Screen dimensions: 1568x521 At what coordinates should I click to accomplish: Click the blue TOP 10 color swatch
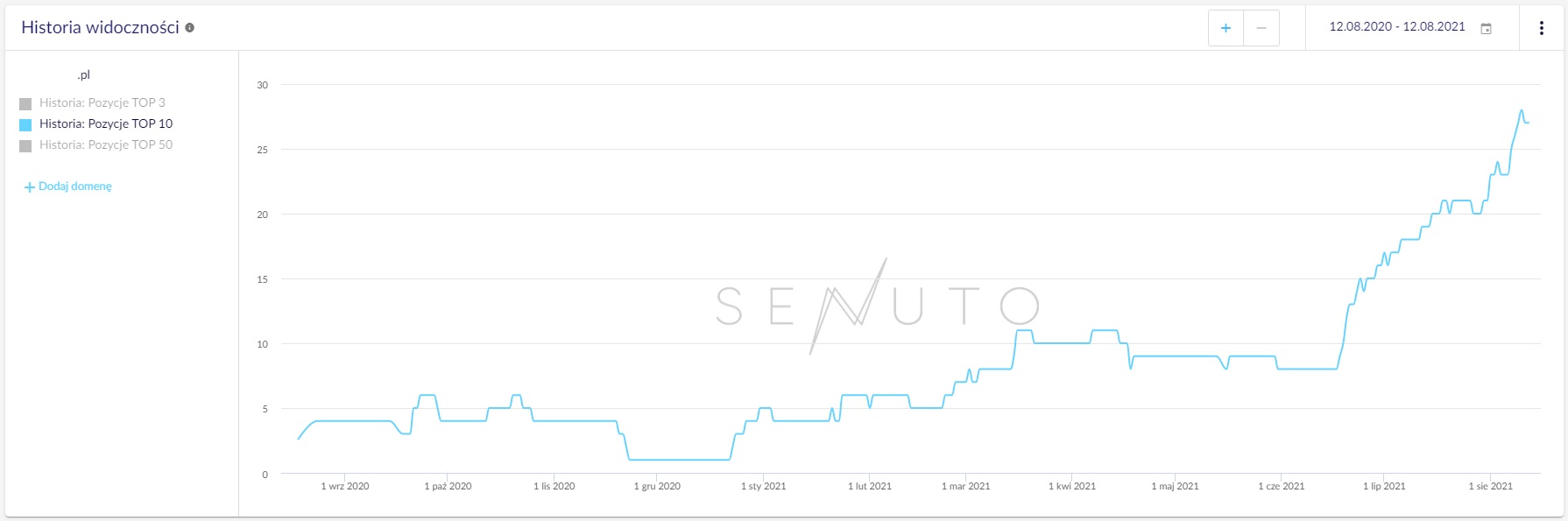click(25, 124)
